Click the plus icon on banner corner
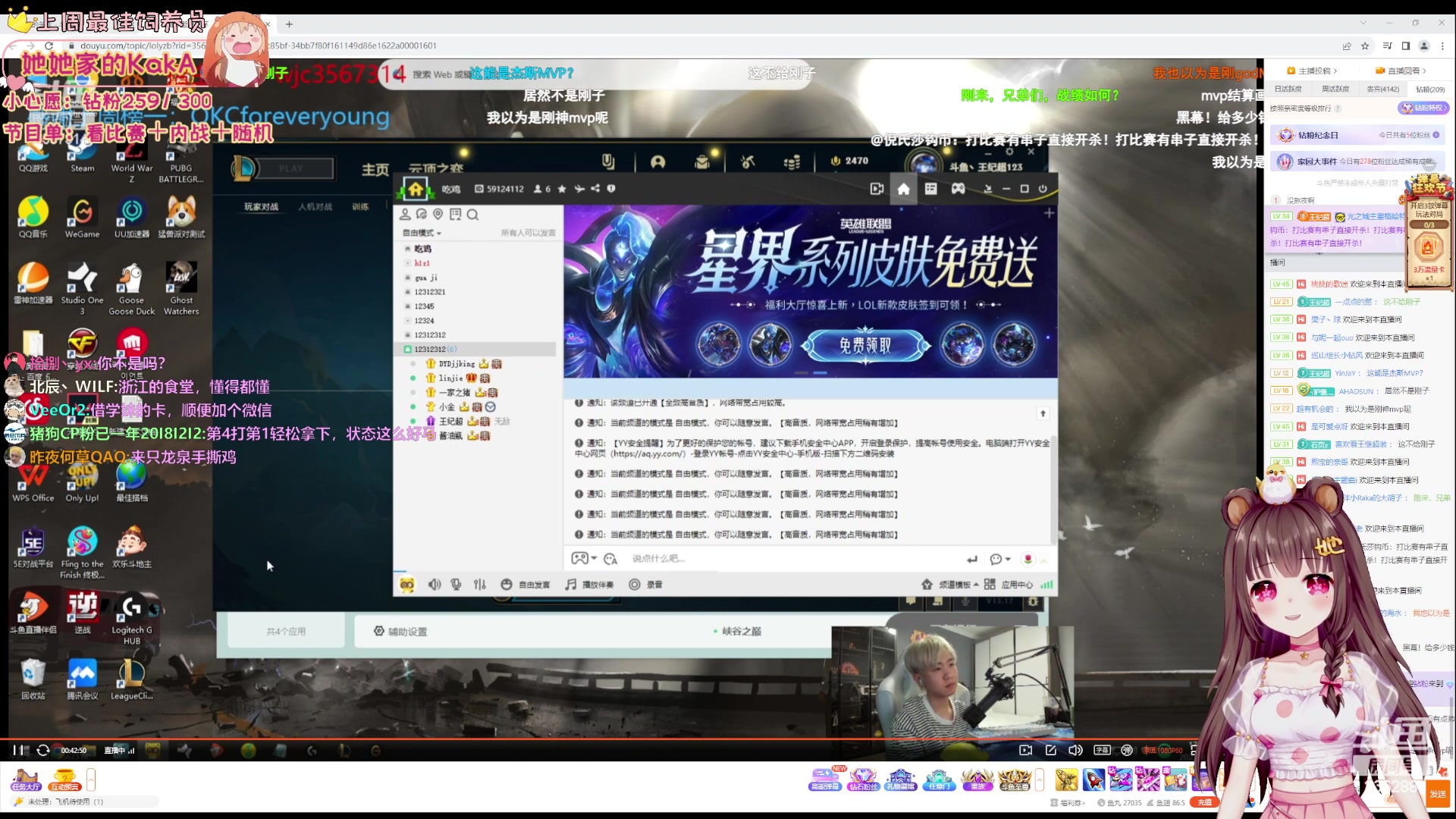Viewport: 1456px width, 819px height. pyautogui.click(x=1049, y=213)
